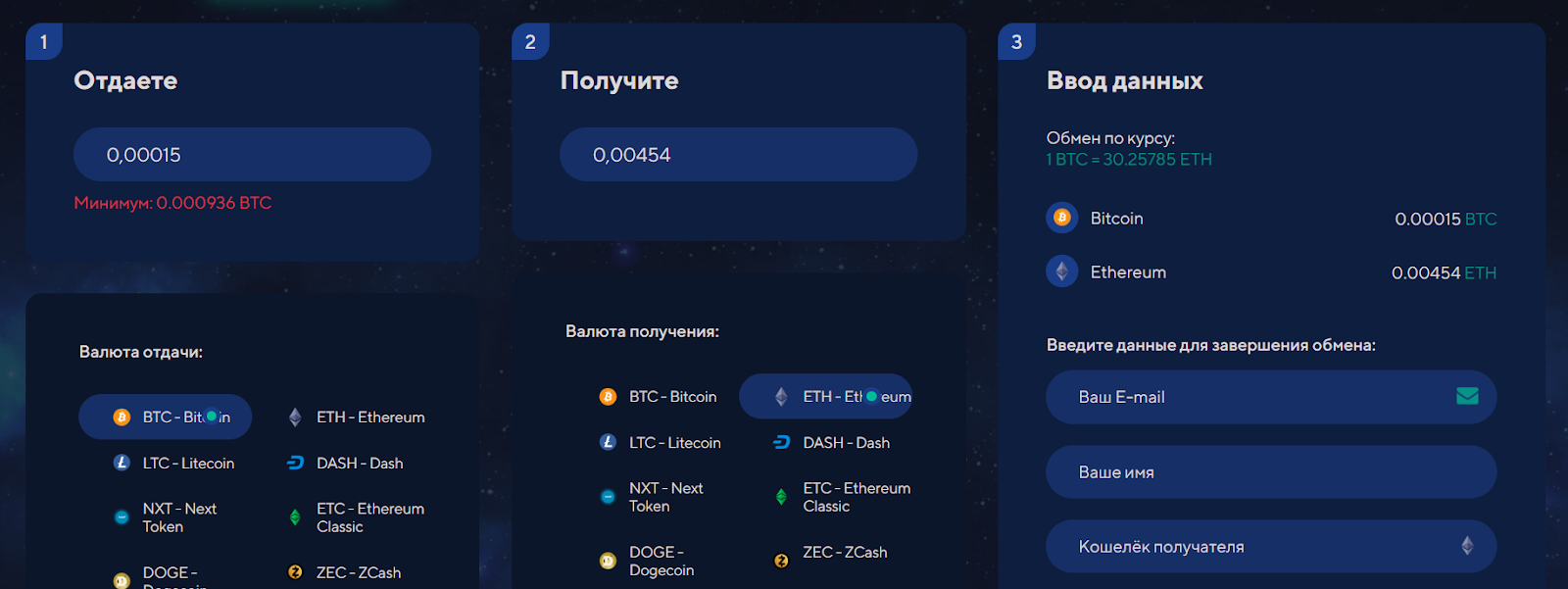Click the Ethereum icon in the wallet field
This screenshot has width=1568, height=589.
[x=1467, y=546]
